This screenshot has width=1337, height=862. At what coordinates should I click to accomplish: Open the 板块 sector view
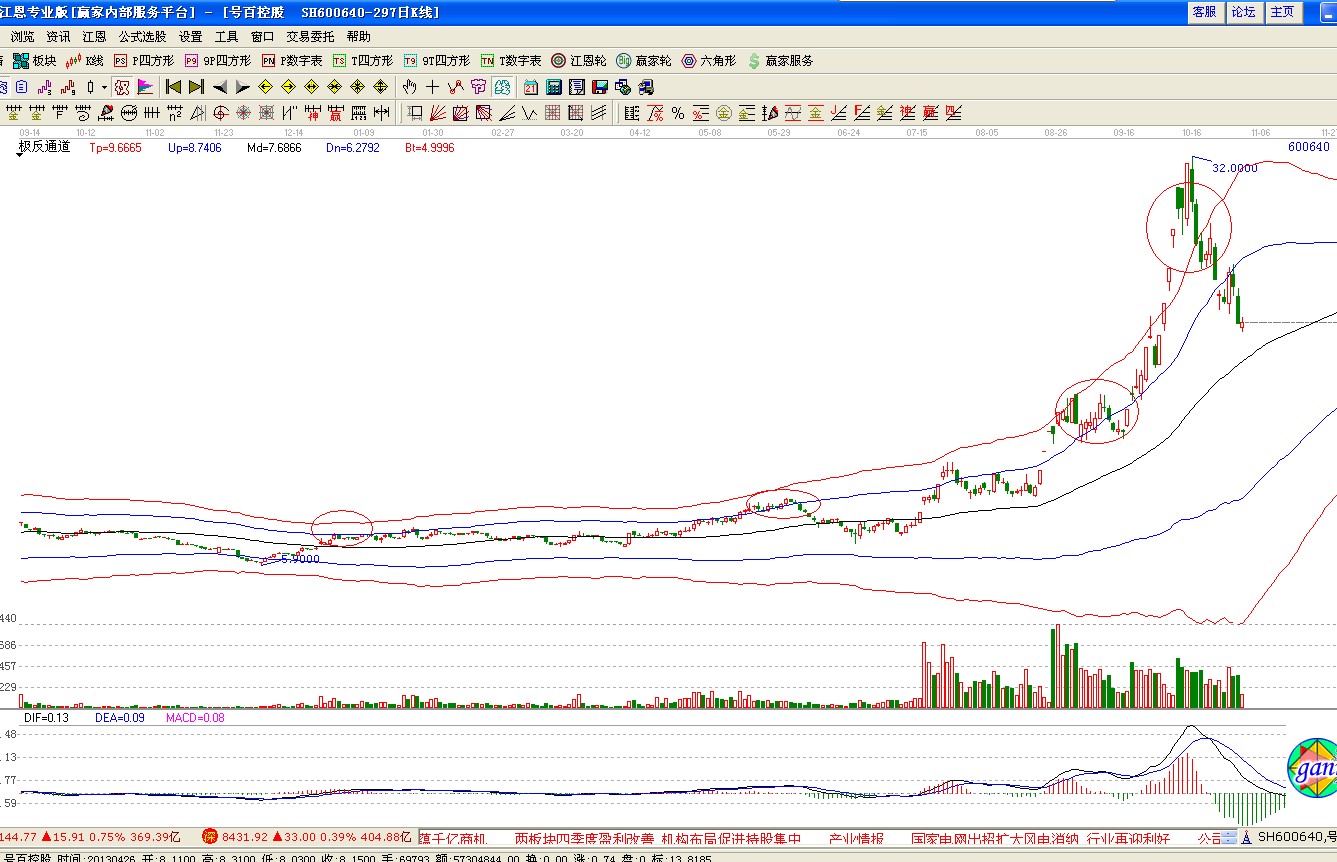(34, 61)
